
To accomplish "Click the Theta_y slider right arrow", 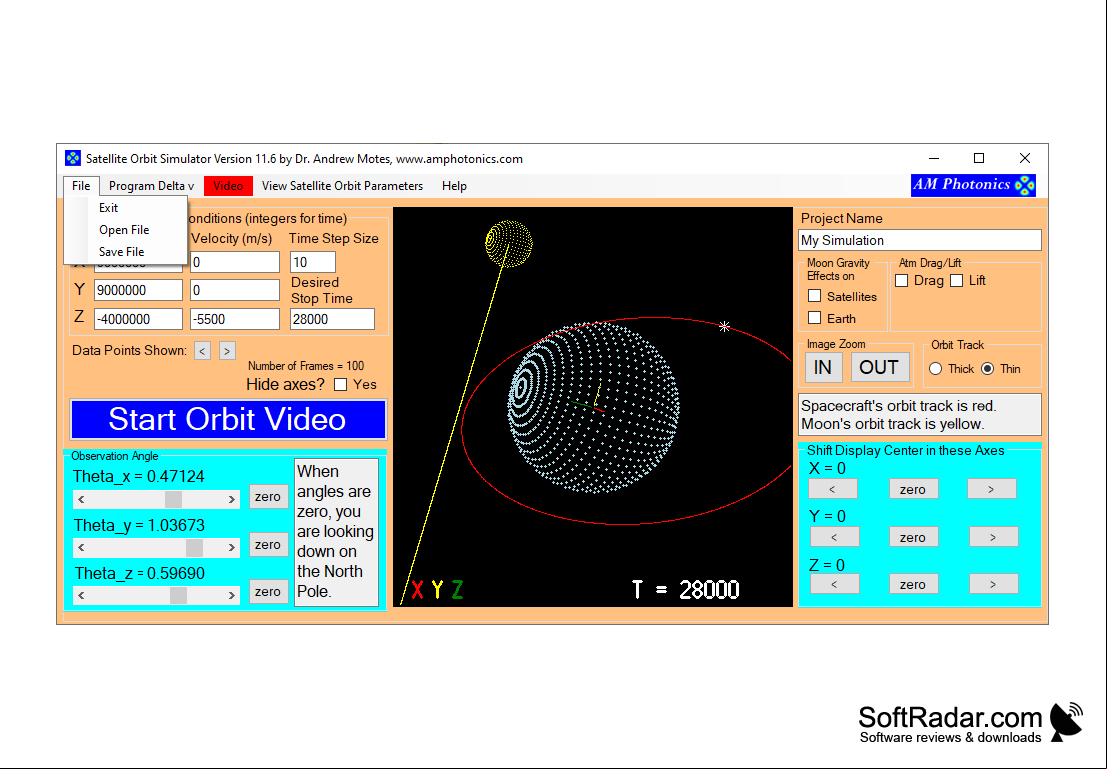I will click(232, 547).
